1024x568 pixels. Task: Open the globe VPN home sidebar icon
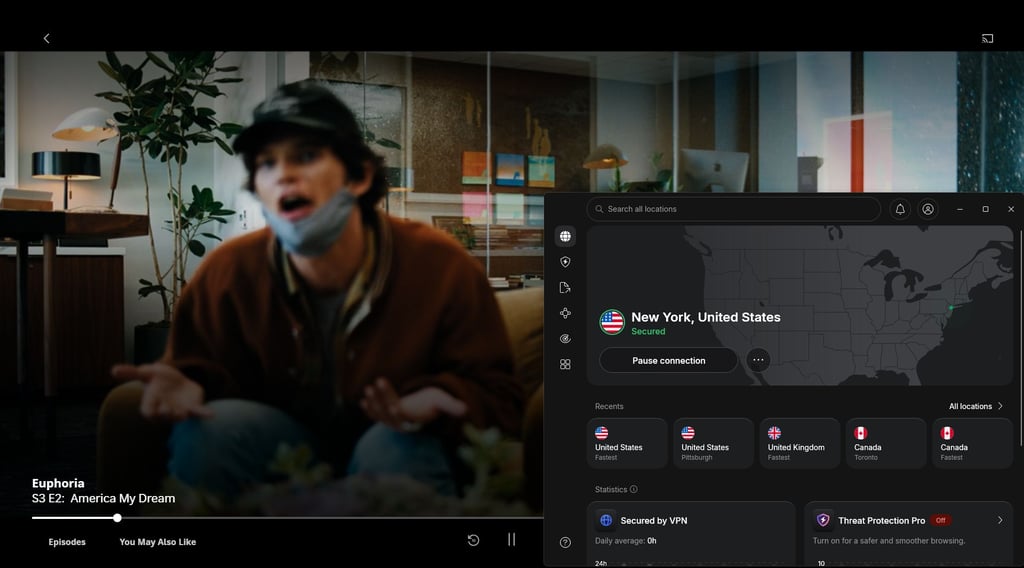(565, 236)
